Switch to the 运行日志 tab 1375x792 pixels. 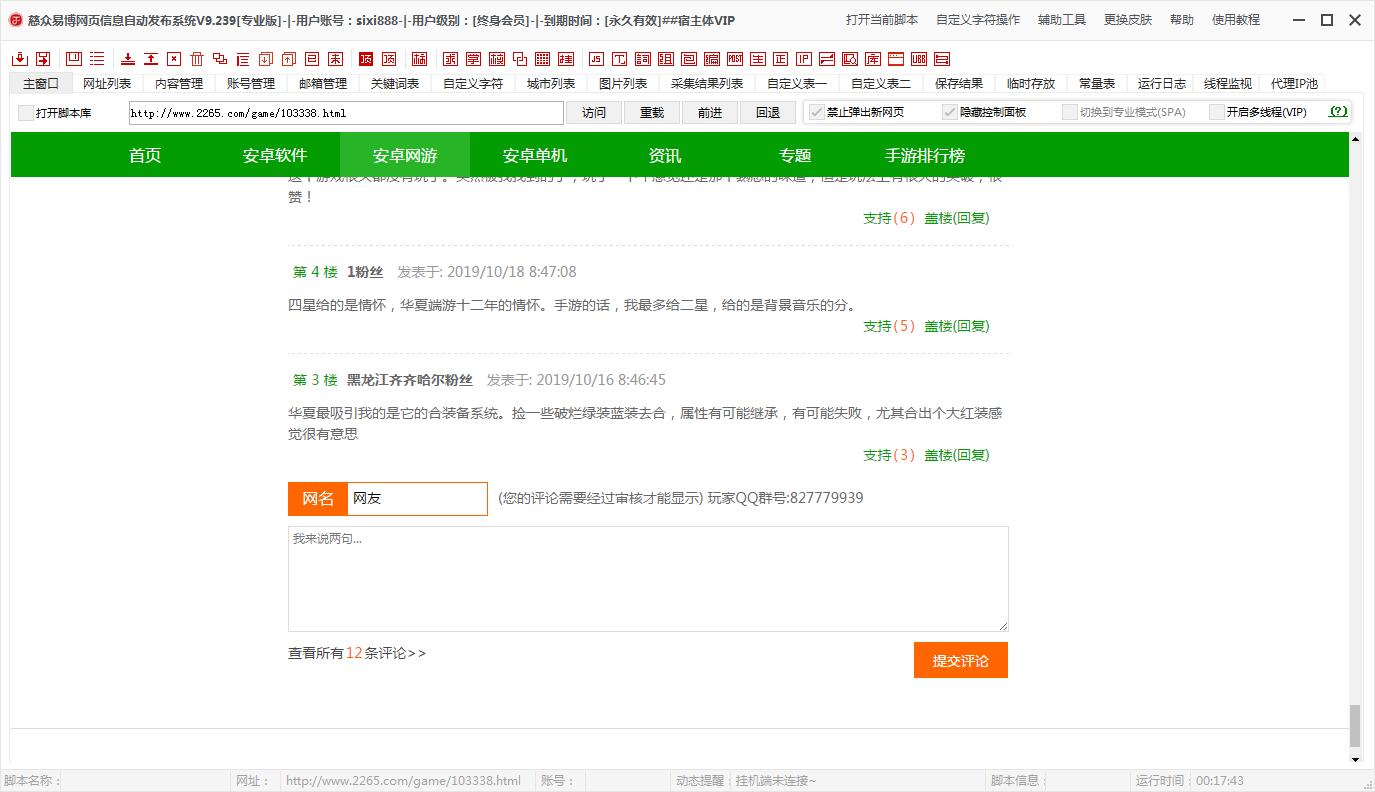(x=1162, y=84)
